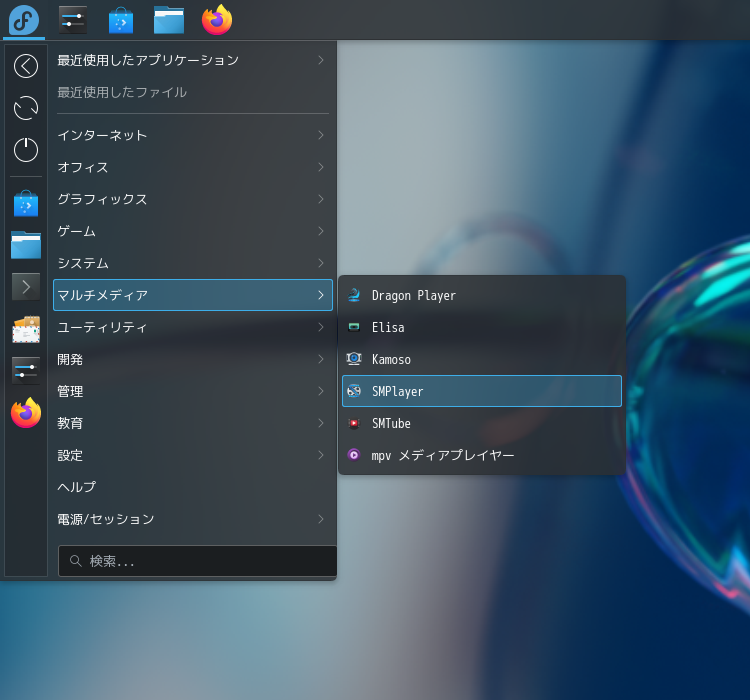Click the Dragon Player icon
Screen dimensions: 750x700
[x=354, y=295]
